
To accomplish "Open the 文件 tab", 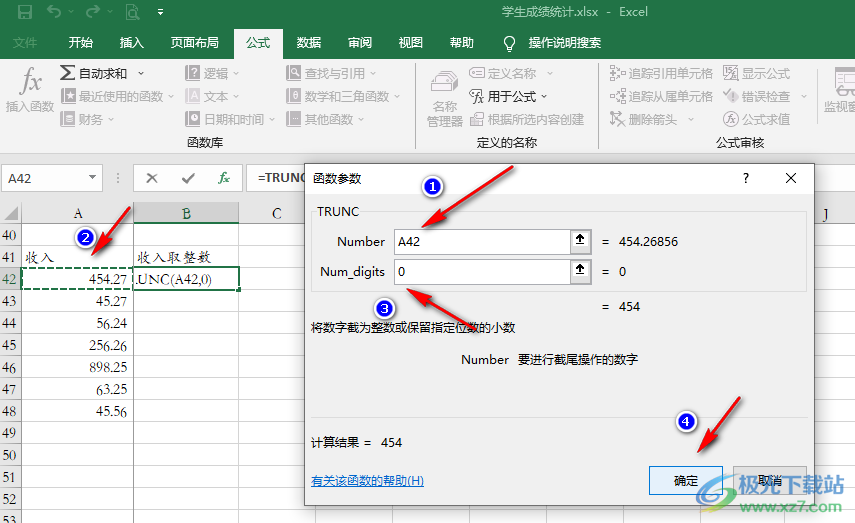I will [25, 43].
